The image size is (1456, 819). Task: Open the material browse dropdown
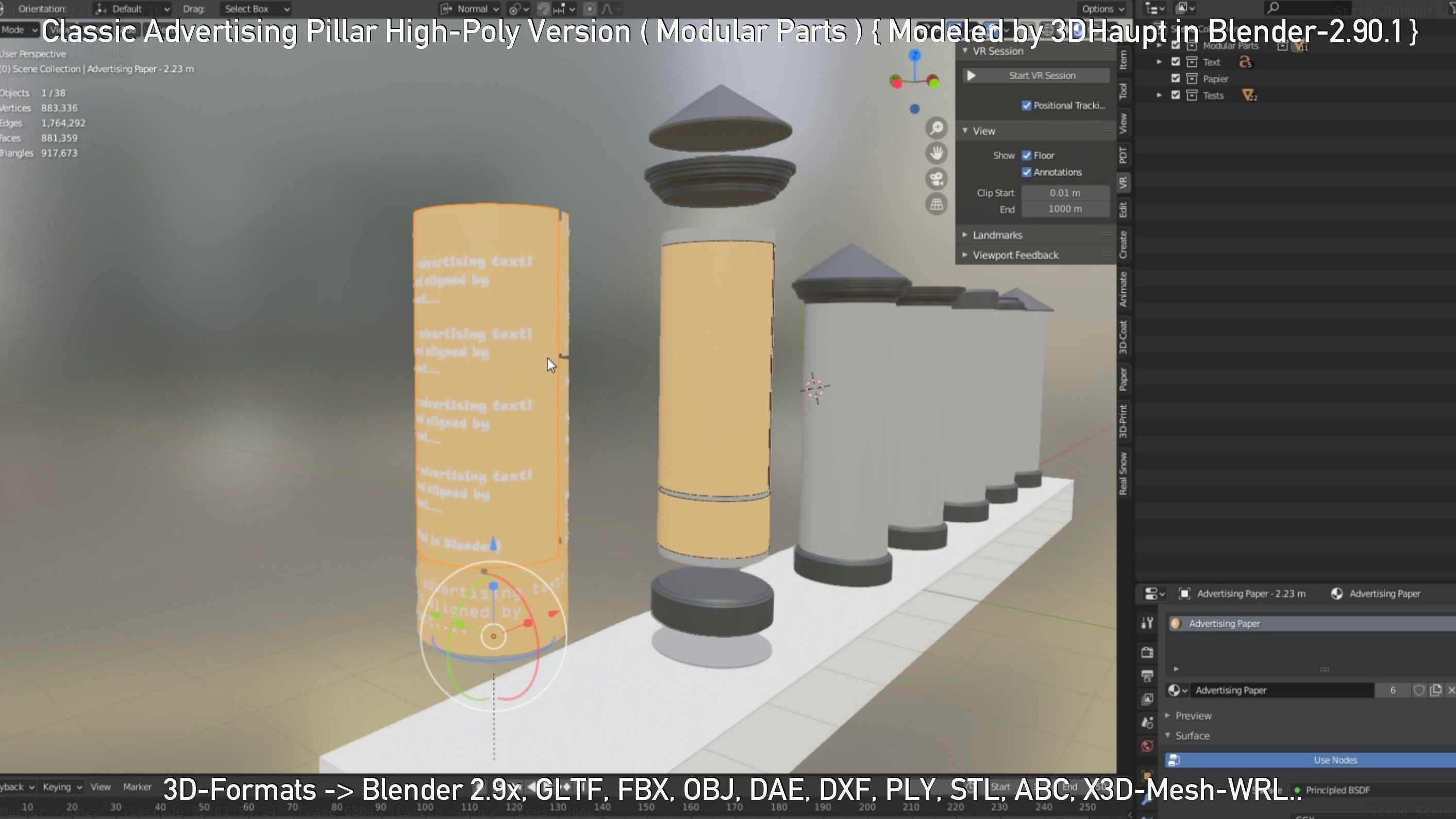click(x=1178, y=690)
